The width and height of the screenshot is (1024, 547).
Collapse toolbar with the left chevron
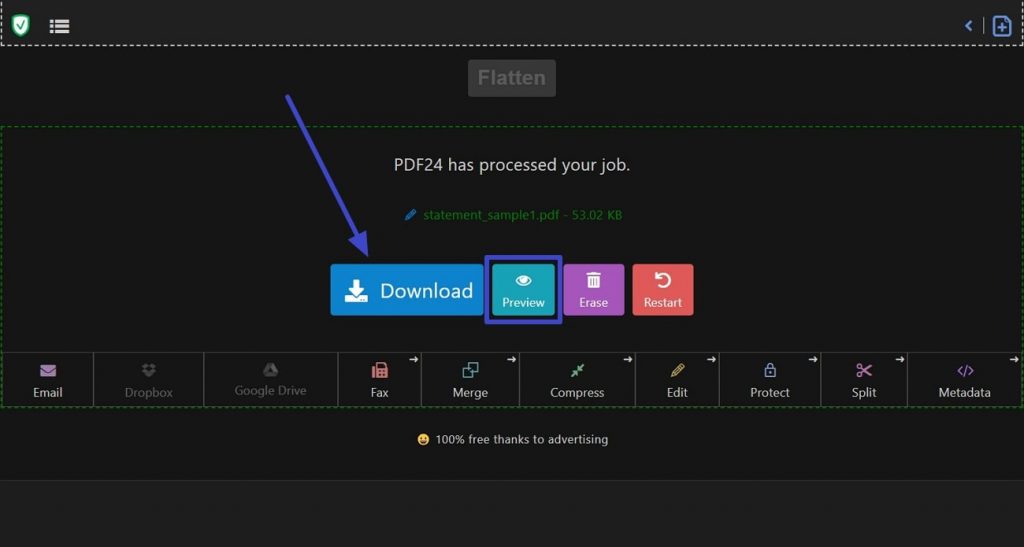968,25
